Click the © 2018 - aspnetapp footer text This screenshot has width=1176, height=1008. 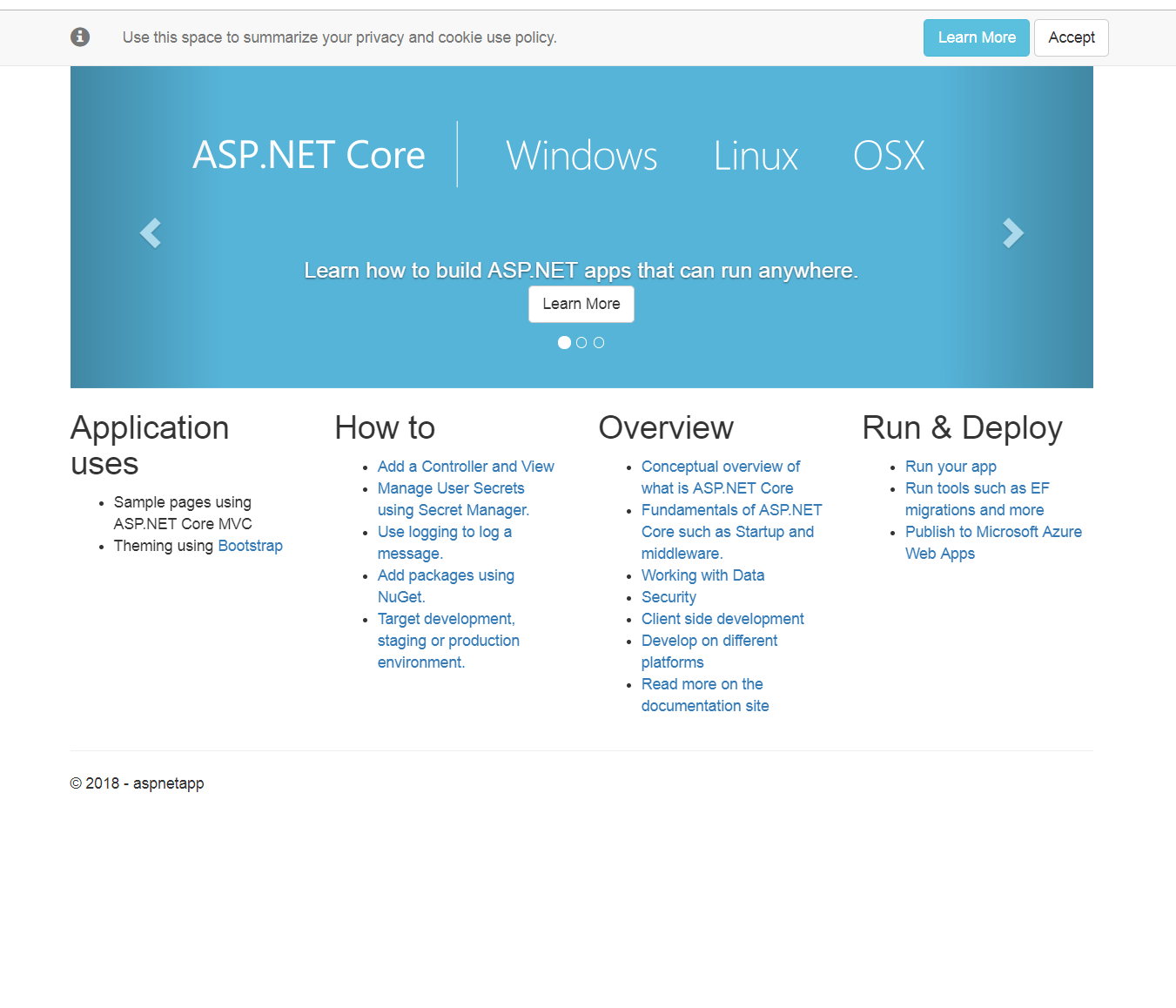coord(138,783)
